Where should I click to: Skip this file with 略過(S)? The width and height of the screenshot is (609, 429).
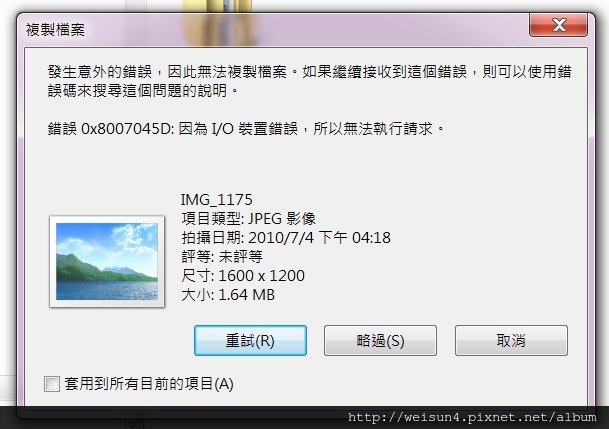(380, 340)
